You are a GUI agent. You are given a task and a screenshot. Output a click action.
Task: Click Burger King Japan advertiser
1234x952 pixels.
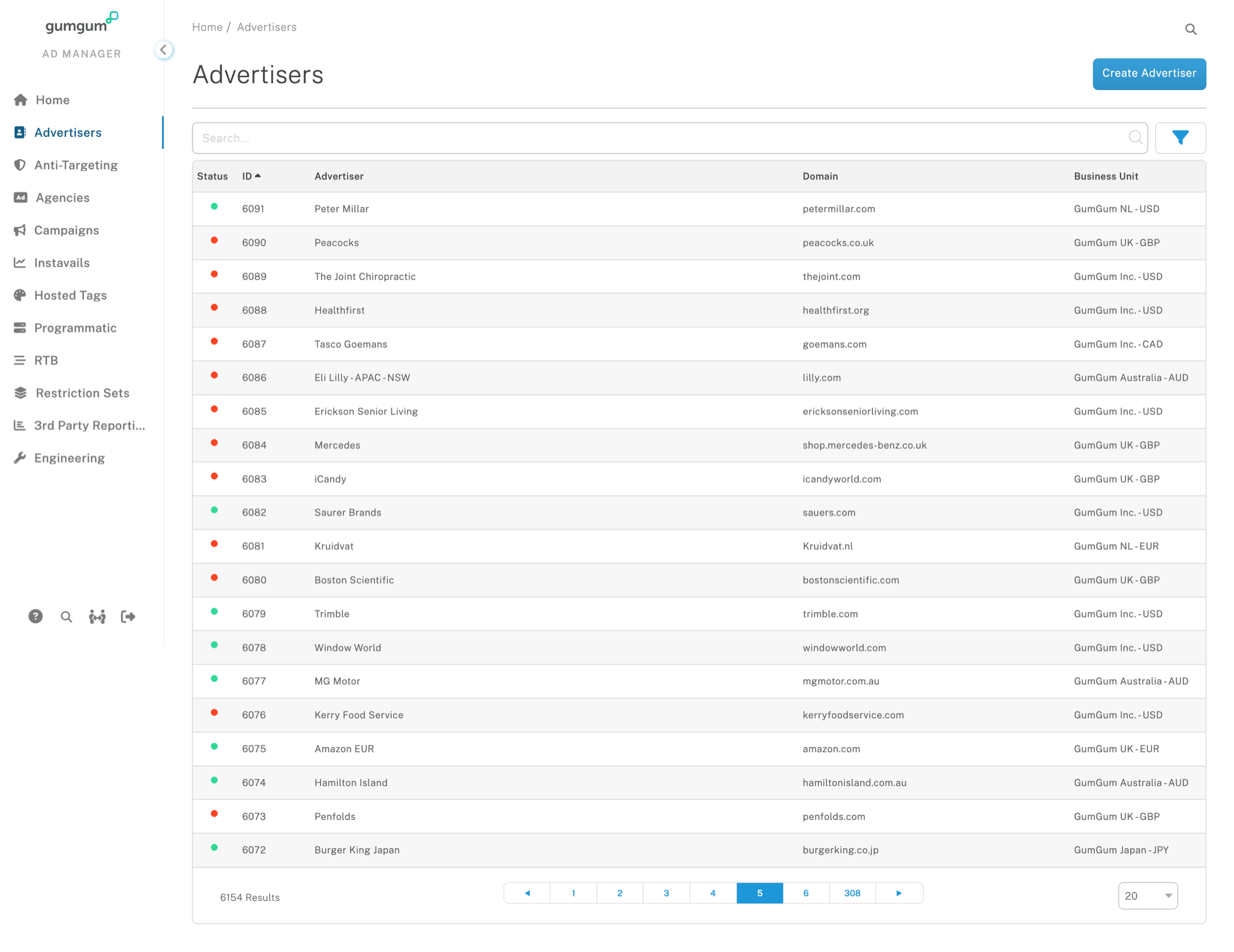(x=357, y=850)
